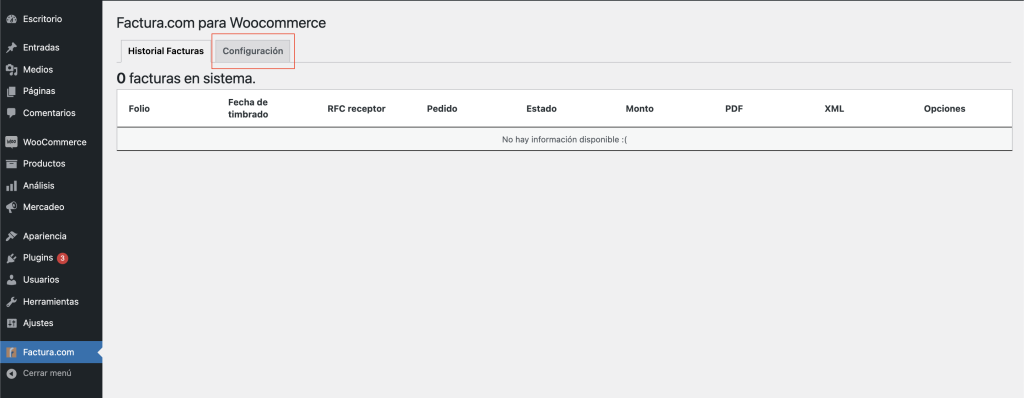This screenshot has width=1024, height=398.
Task: Click the Folio column header
Action: 139,108
